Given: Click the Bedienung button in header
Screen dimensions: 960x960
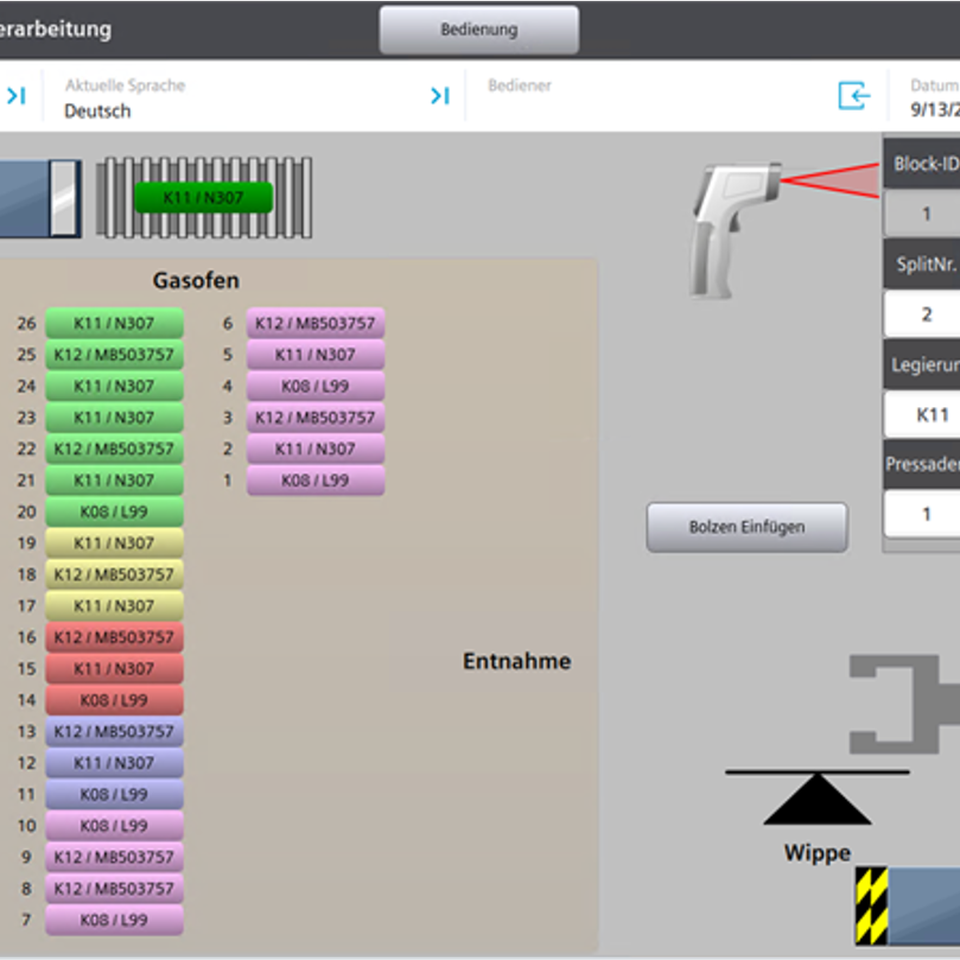Looking at the screenshot, I should (x=479, y=29).
